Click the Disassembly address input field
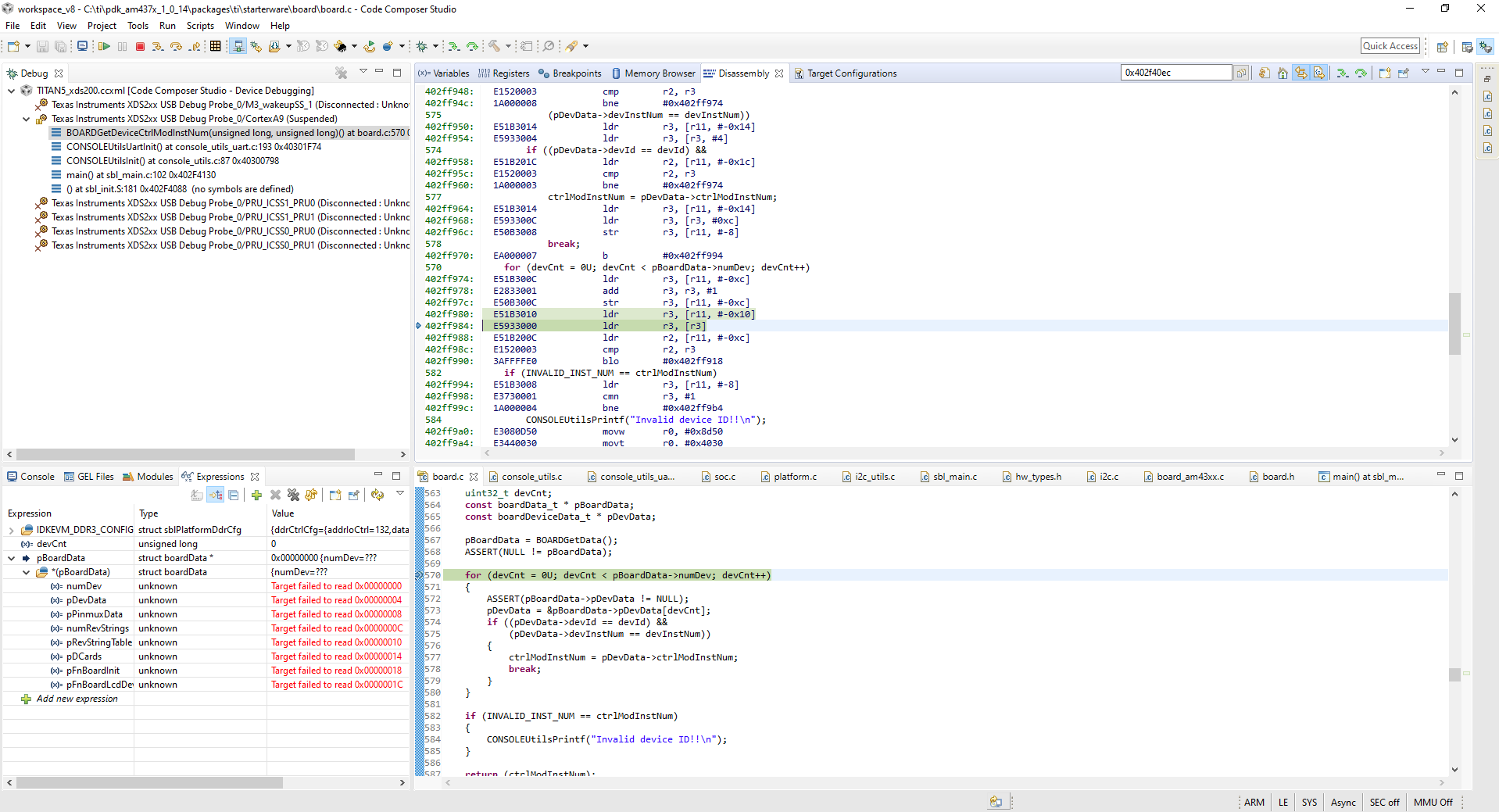Screen dimensions: 1499x812 pyautogui.click(x=1175, y=73)
